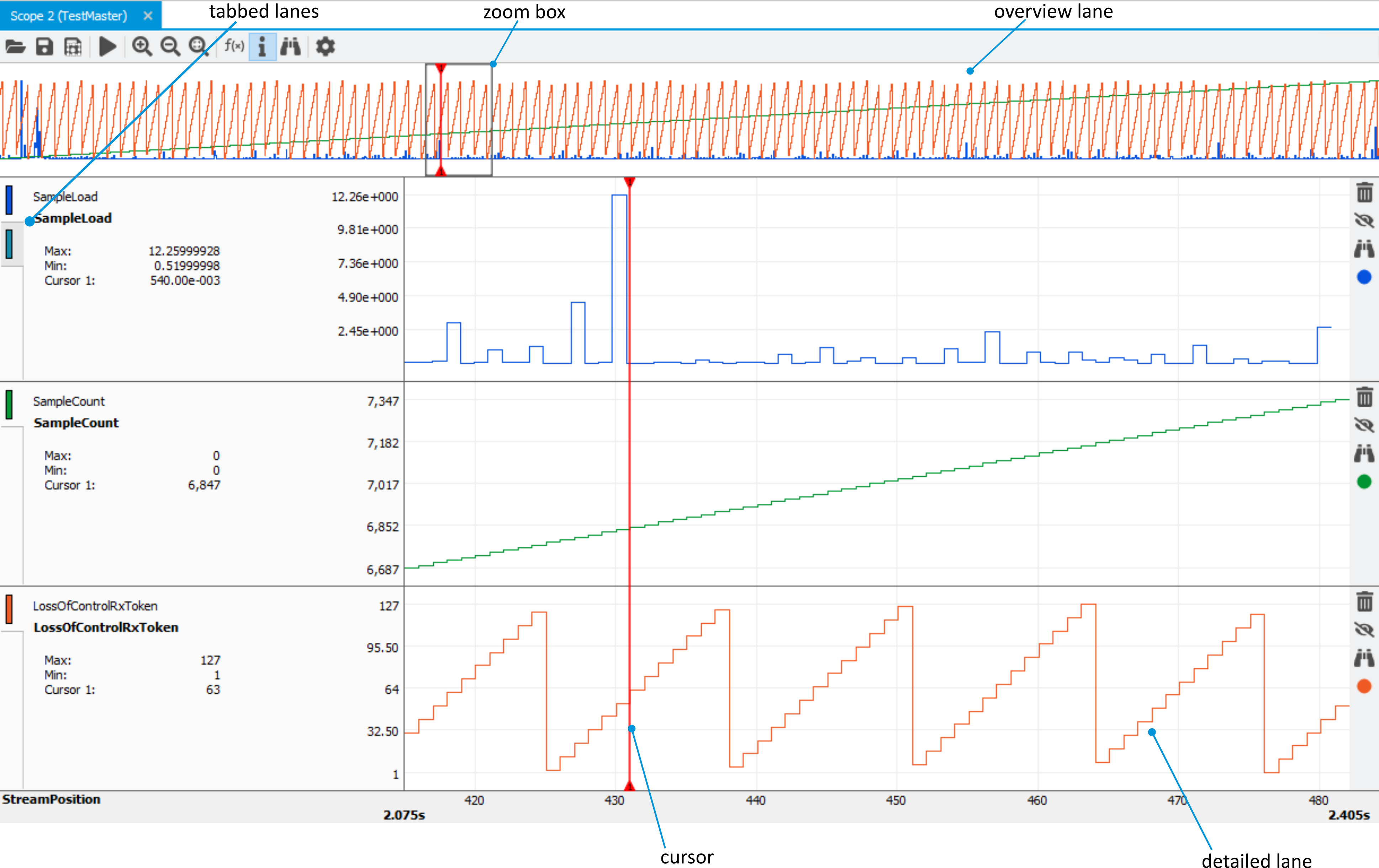Click the StreamPosition axis label
The image size is (1379, 868).
(x=51, y=799)
